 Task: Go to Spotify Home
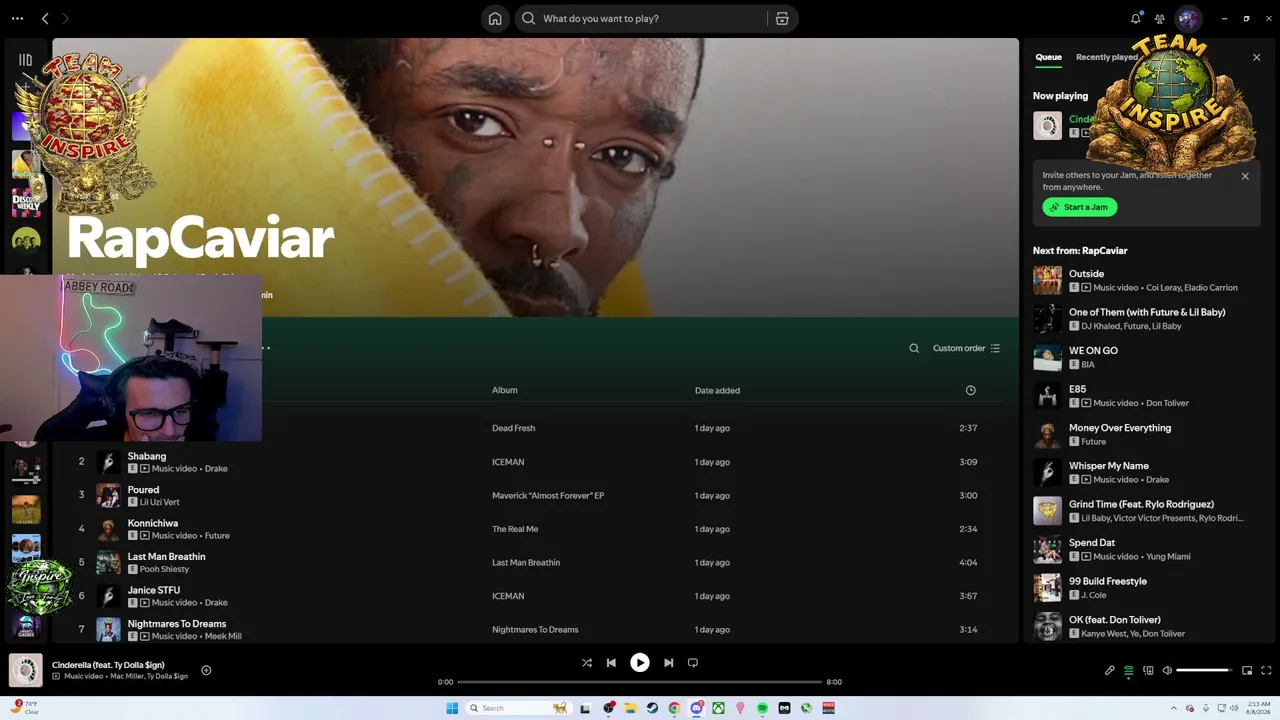pyautogui.click(x=495, y=18)
